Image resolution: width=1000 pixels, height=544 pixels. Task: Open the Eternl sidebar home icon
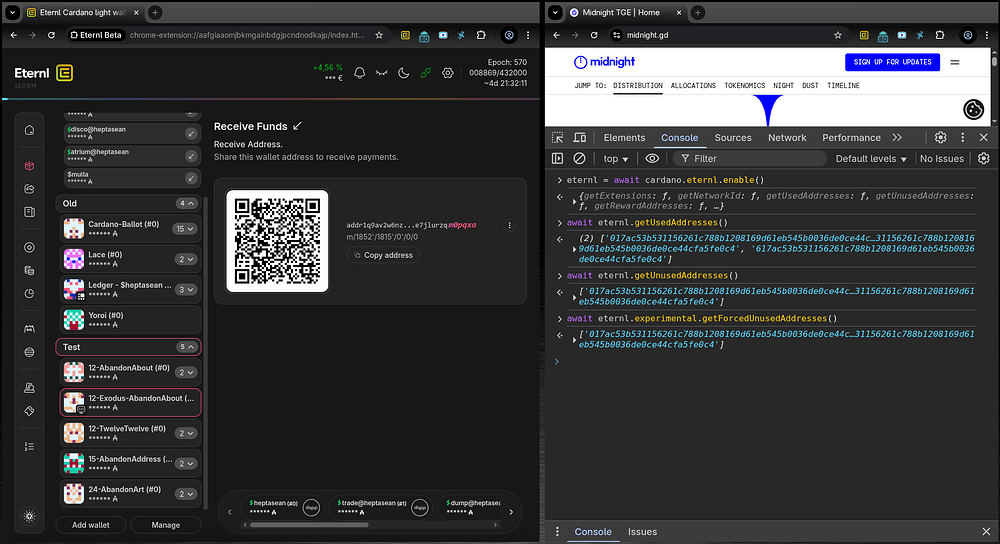point(29,131)
